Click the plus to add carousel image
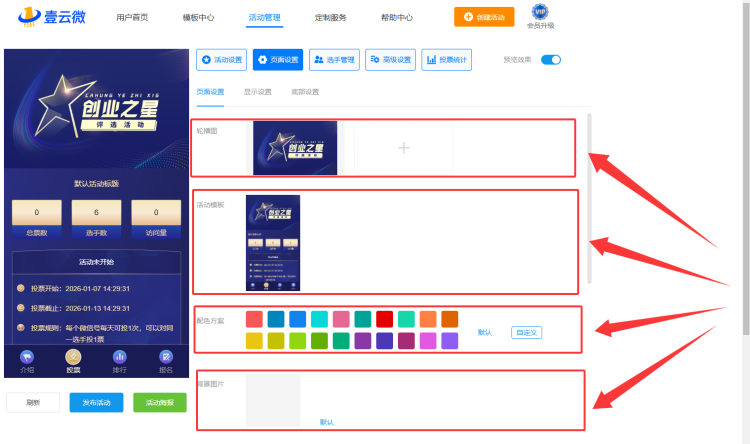Viewport: 750px width, 444px height. [404, 148]
